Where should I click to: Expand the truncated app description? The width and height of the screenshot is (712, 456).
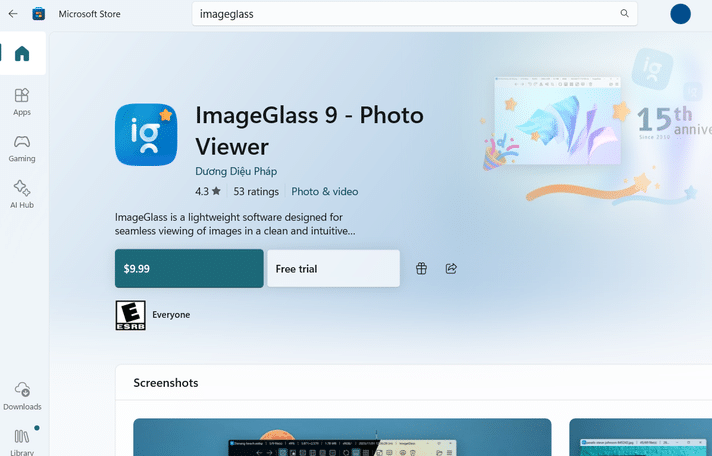pyautogui.click(x=235, y=224)
